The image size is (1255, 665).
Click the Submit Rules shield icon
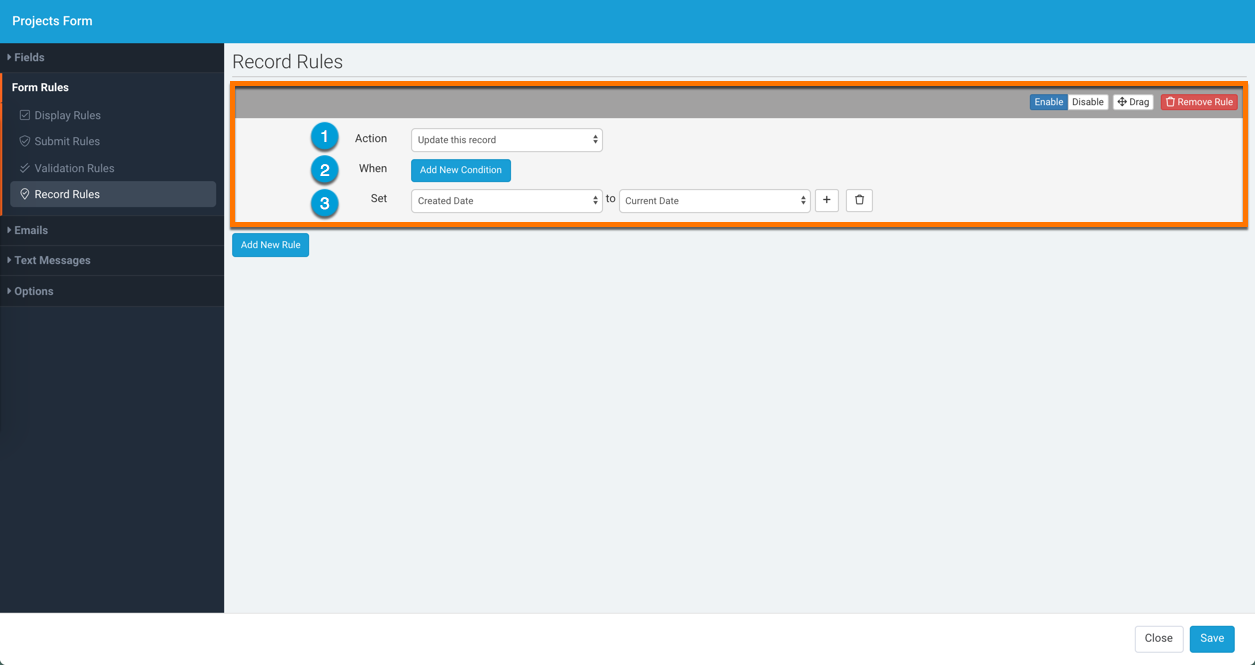pos(25,141)
